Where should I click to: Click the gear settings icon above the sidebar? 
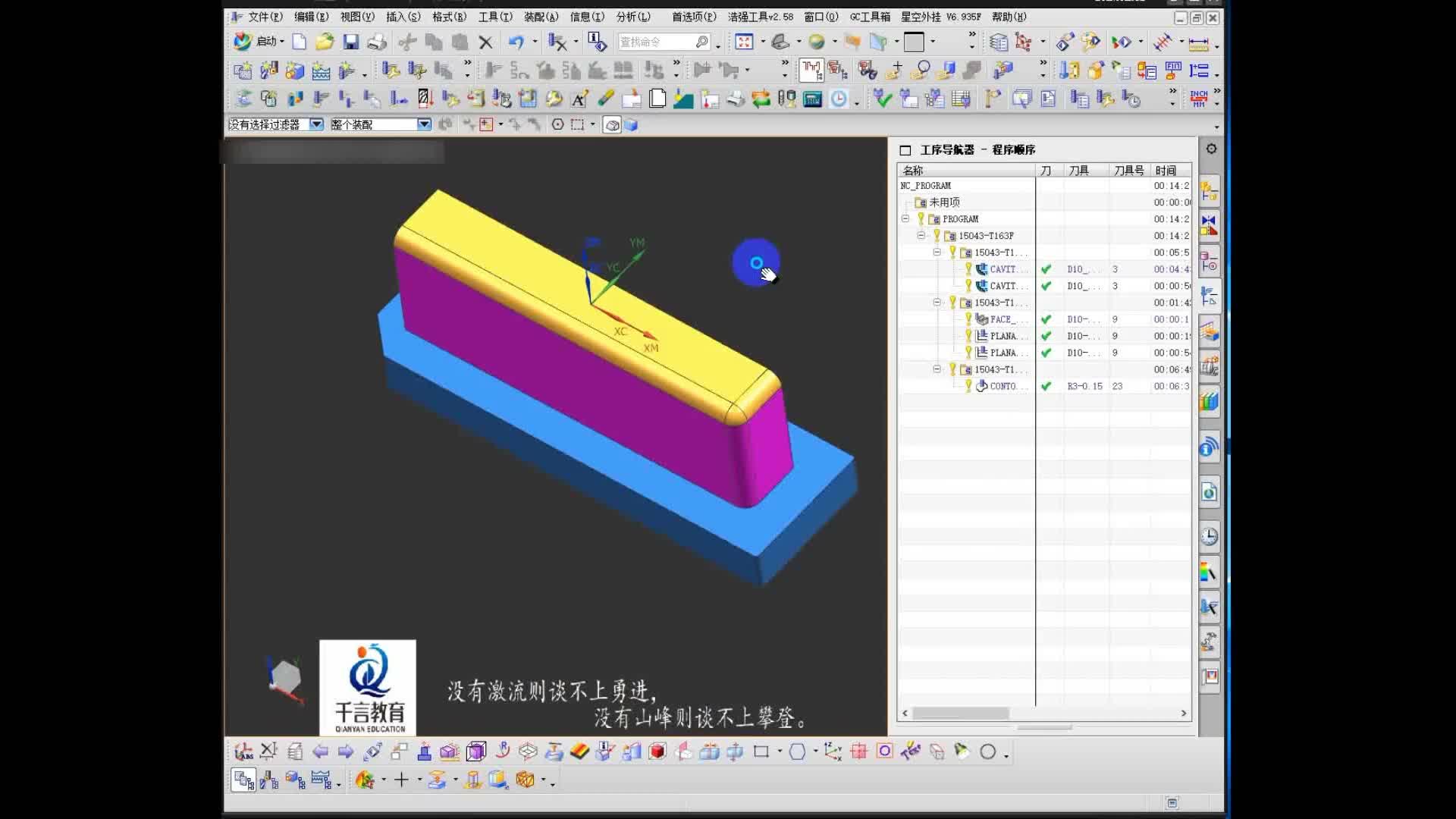coord(1211,149)
